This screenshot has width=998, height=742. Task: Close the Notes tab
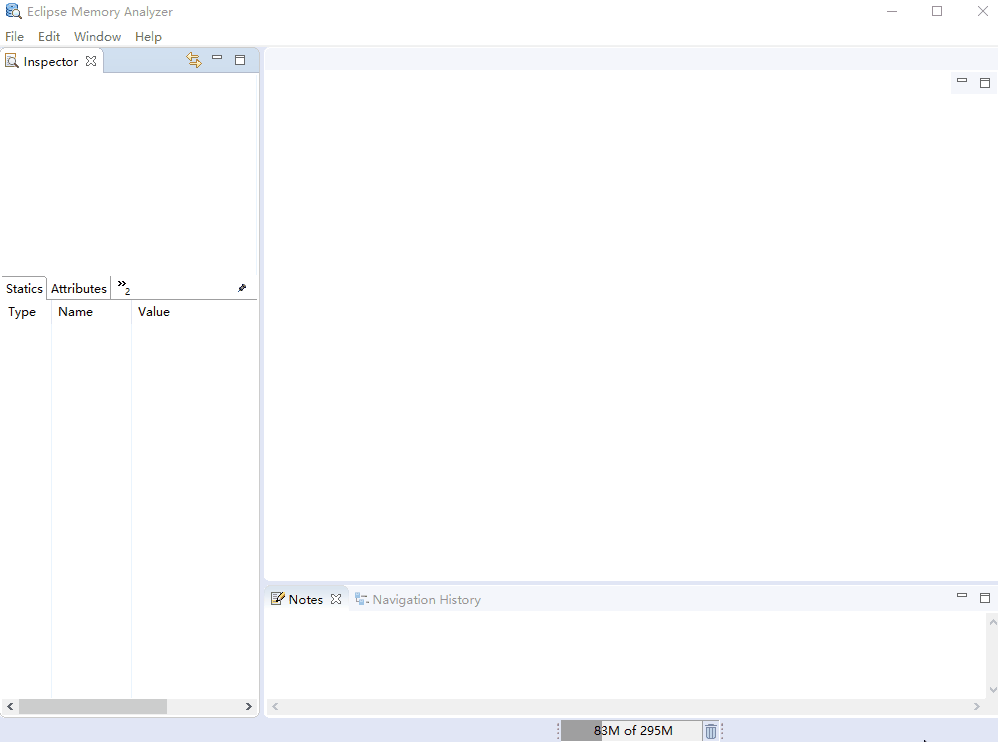336,599
